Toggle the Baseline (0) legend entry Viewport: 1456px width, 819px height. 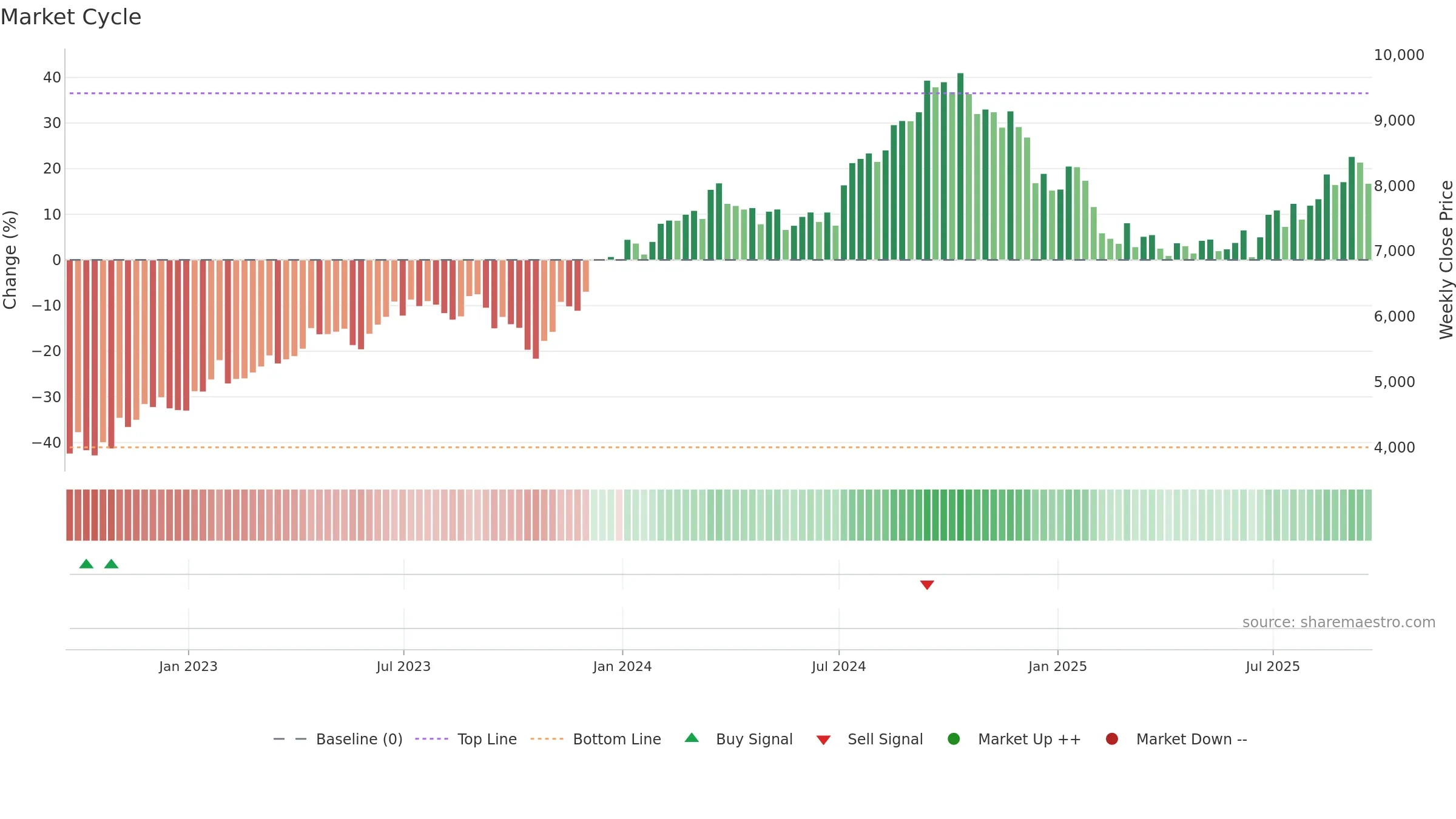coord(338,740)
